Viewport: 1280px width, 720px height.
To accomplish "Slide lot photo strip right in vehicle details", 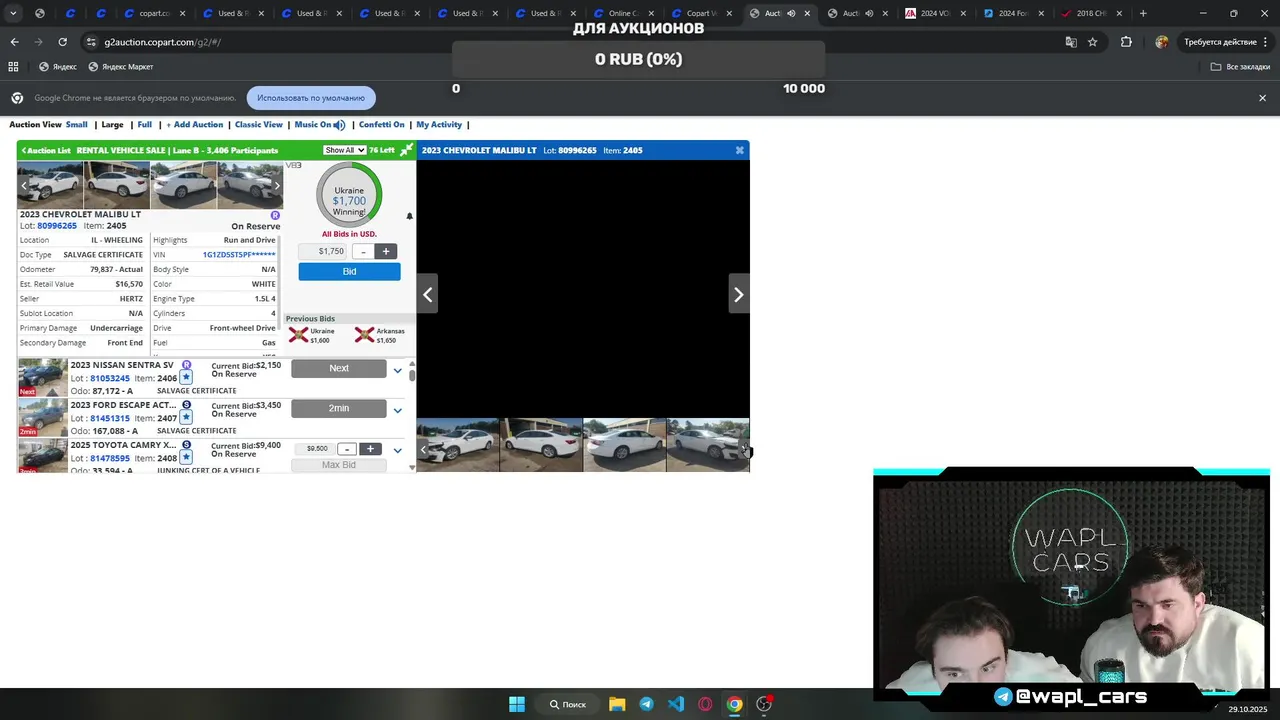I will tap(277, 185).
